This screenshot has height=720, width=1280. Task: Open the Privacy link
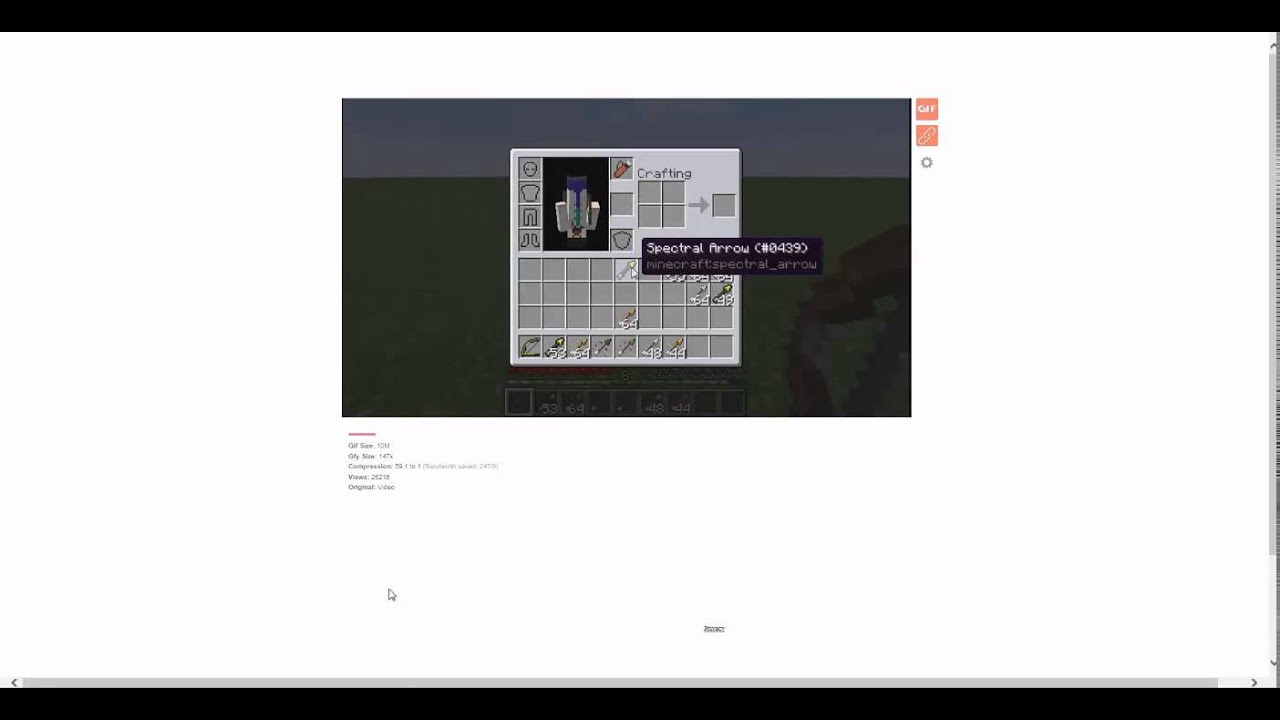pos(714,629)
